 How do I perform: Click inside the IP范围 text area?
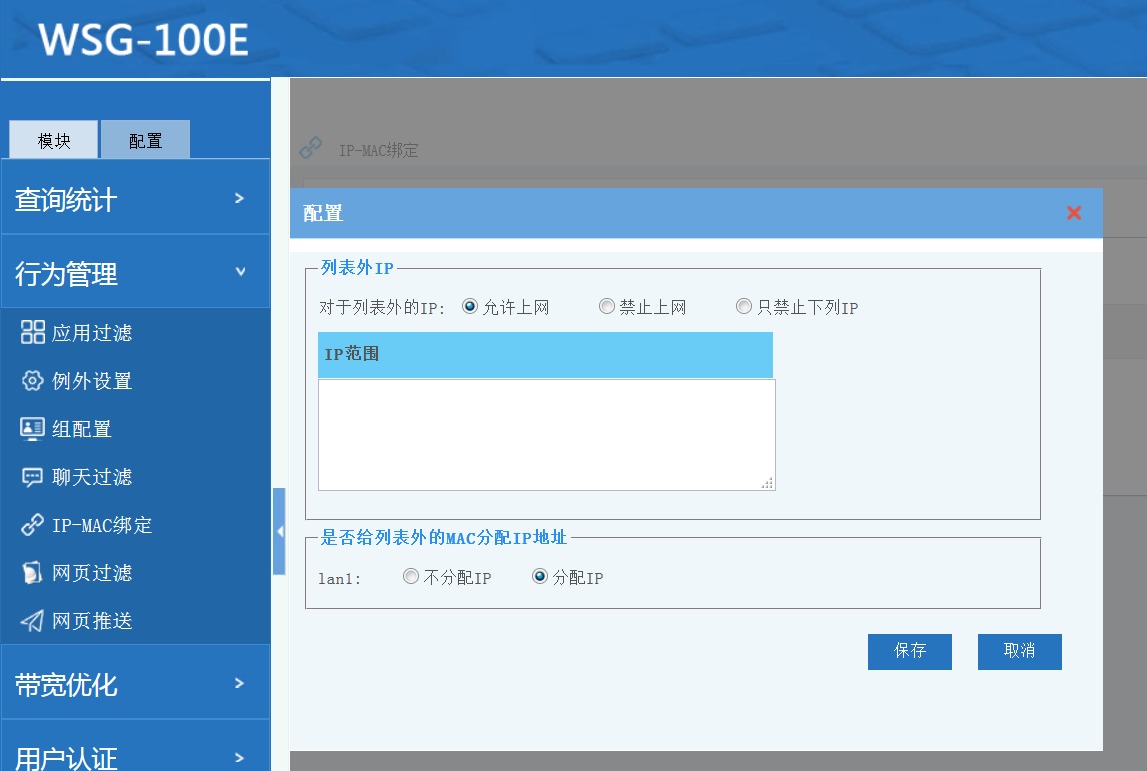click(x=546, y=435)
